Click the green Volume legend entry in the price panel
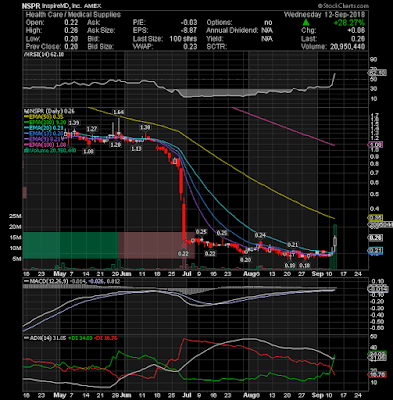Screen dimensions: 393x400 (x=50, y=151)
